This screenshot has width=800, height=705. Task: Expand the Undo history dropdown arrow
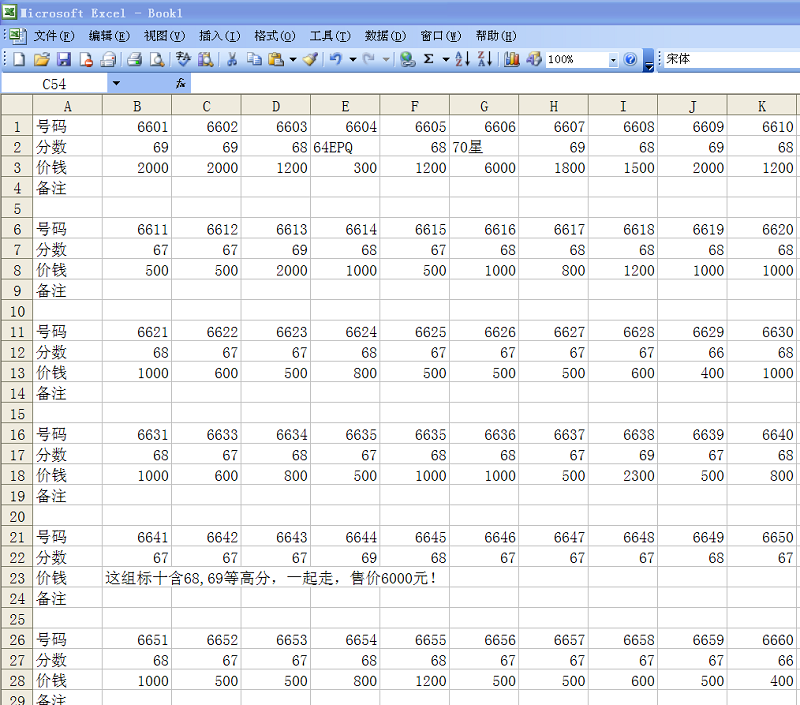(x=352, y=60)
